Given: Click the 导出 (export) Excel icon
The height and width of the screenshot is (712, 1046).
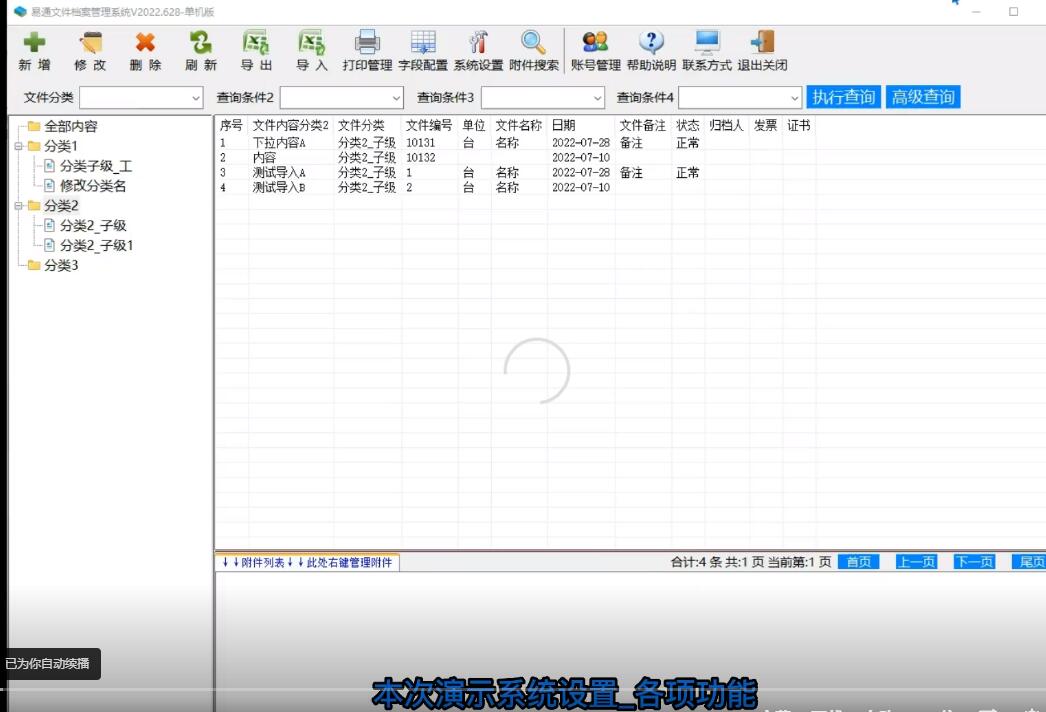Looking at the screenshot, I should pyautogui.click(x=256, y=43).
